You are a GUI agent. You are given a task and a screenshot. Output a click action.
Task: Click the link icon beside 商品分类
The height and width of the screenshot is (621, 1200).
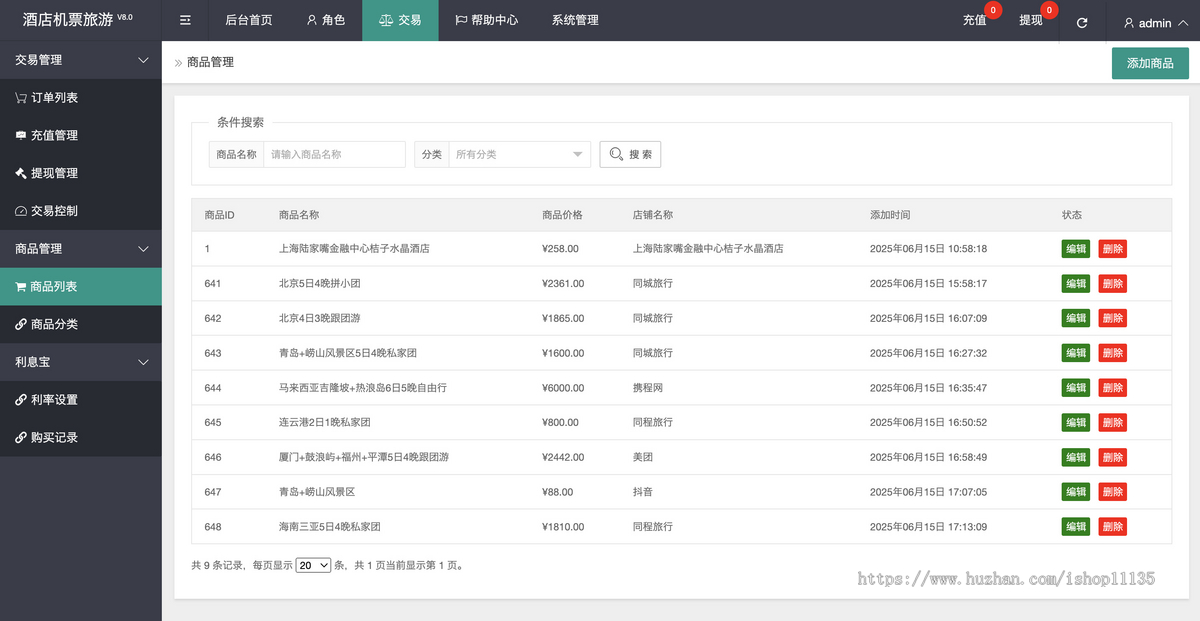tap(21, 324)
